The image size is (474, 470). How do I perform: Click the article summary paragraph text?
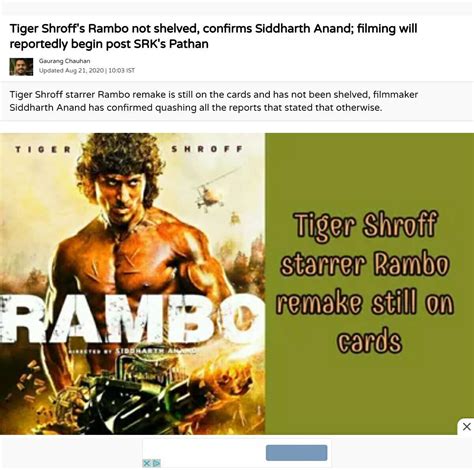click(x=213, y=101)
